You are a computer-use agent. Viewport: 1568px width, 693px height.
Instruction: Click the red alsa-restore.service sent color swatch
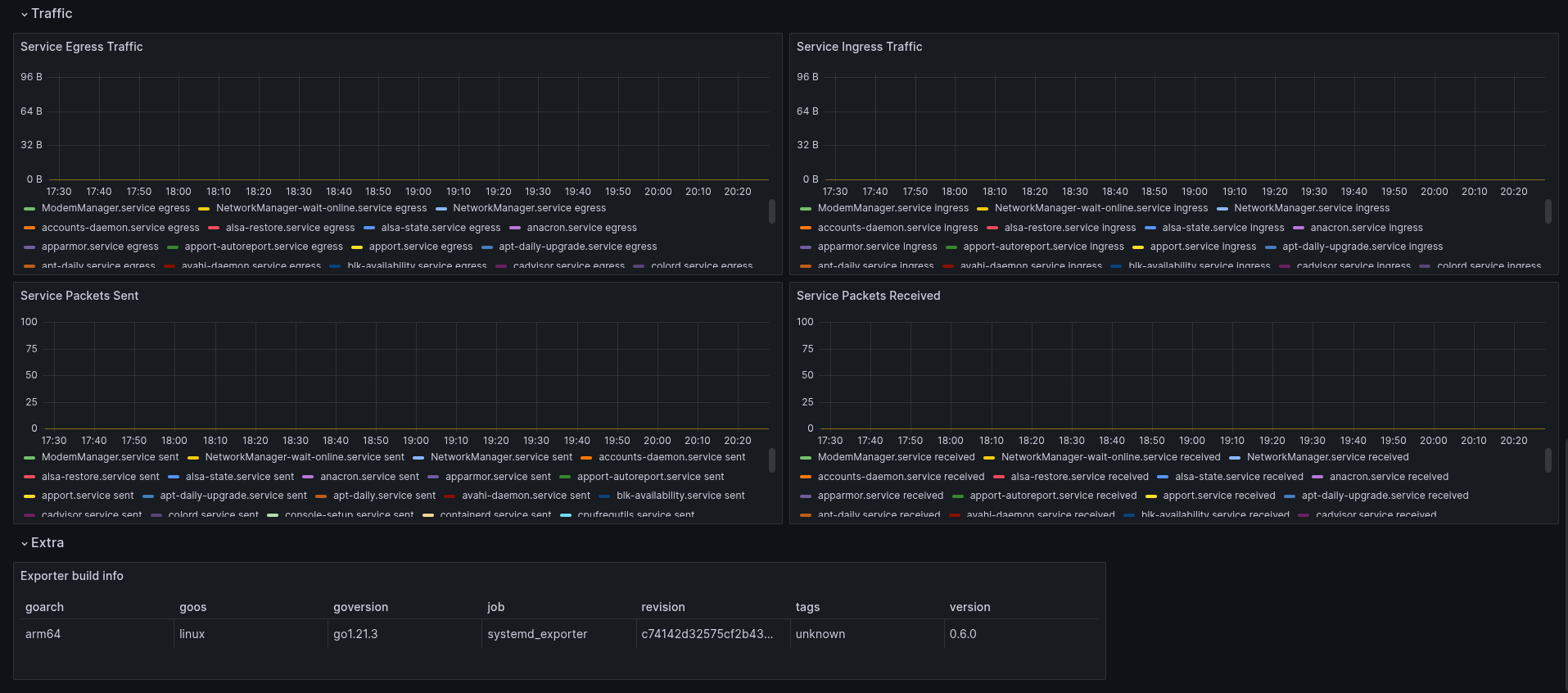point(29,478)
